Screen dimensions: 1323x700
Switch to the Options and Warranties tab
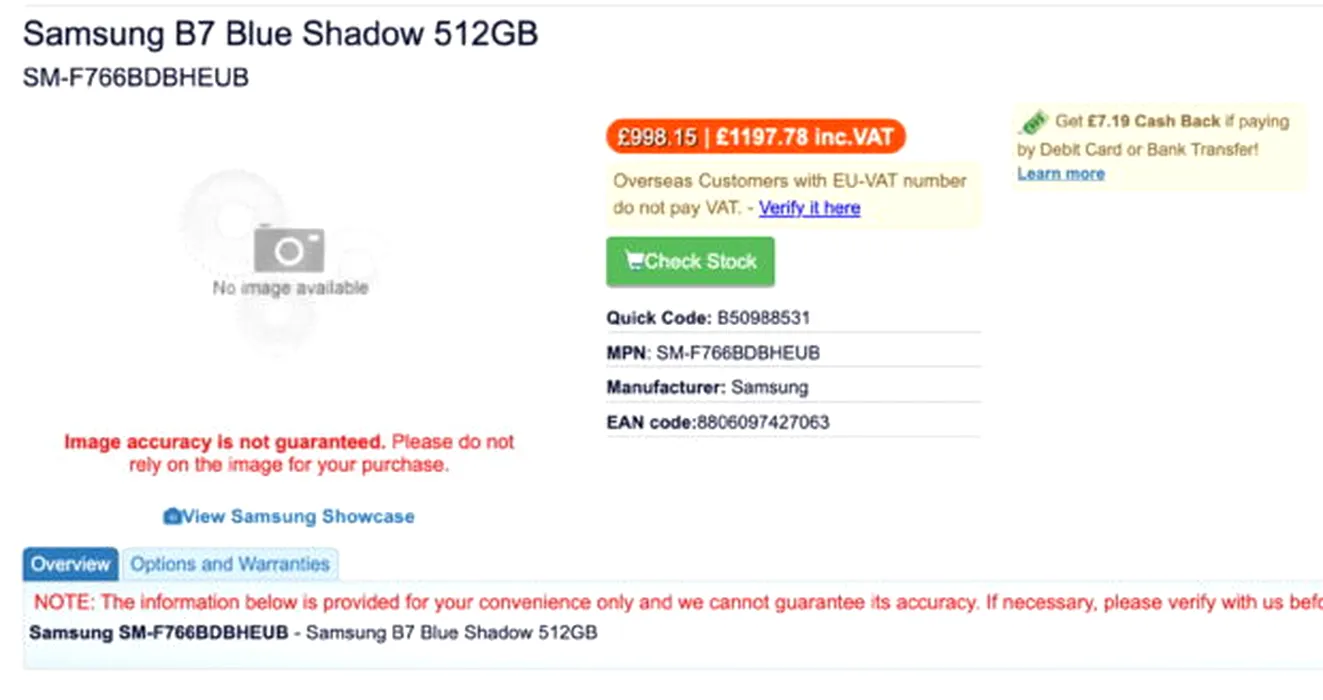[230, 564]
